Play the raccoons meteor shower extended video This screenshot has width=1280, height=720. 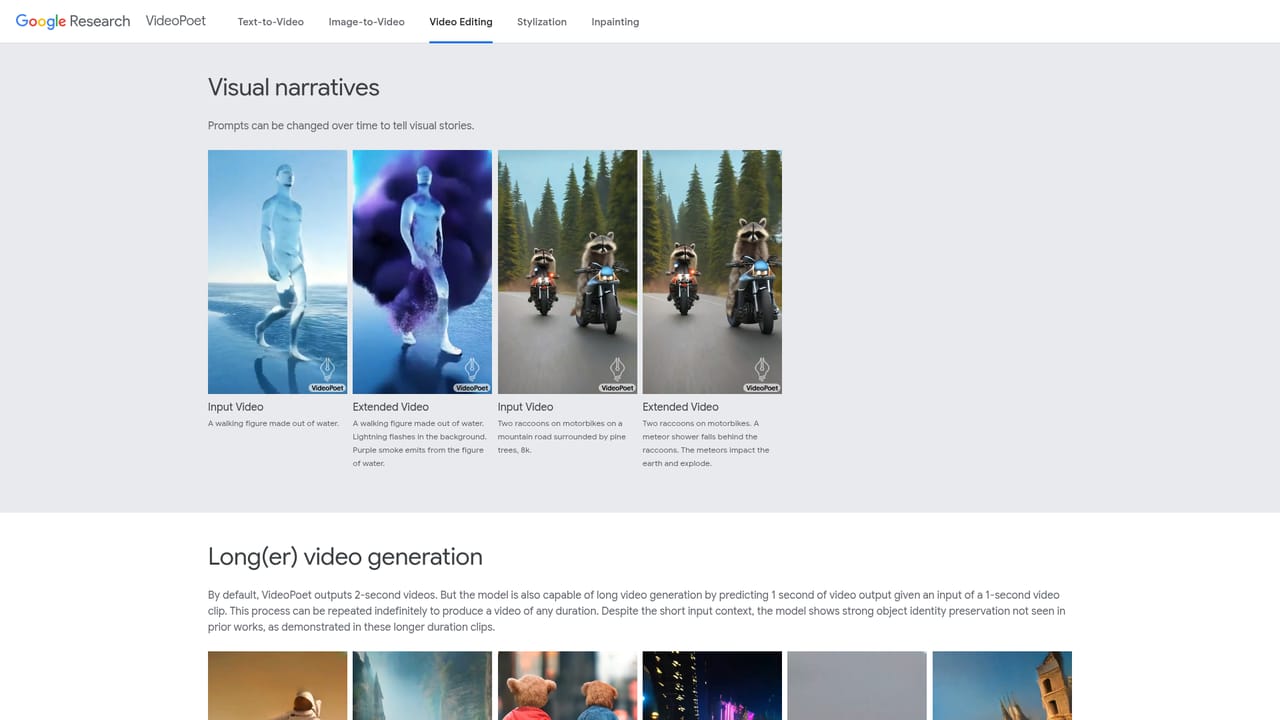point(712,272)
